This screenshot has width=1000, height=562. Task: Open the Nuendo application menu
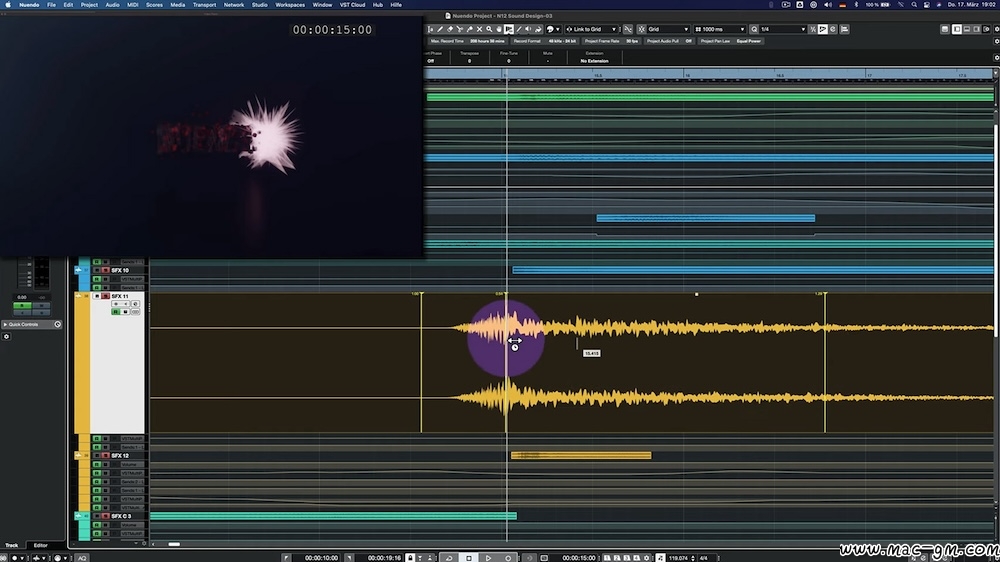(29, 4)
